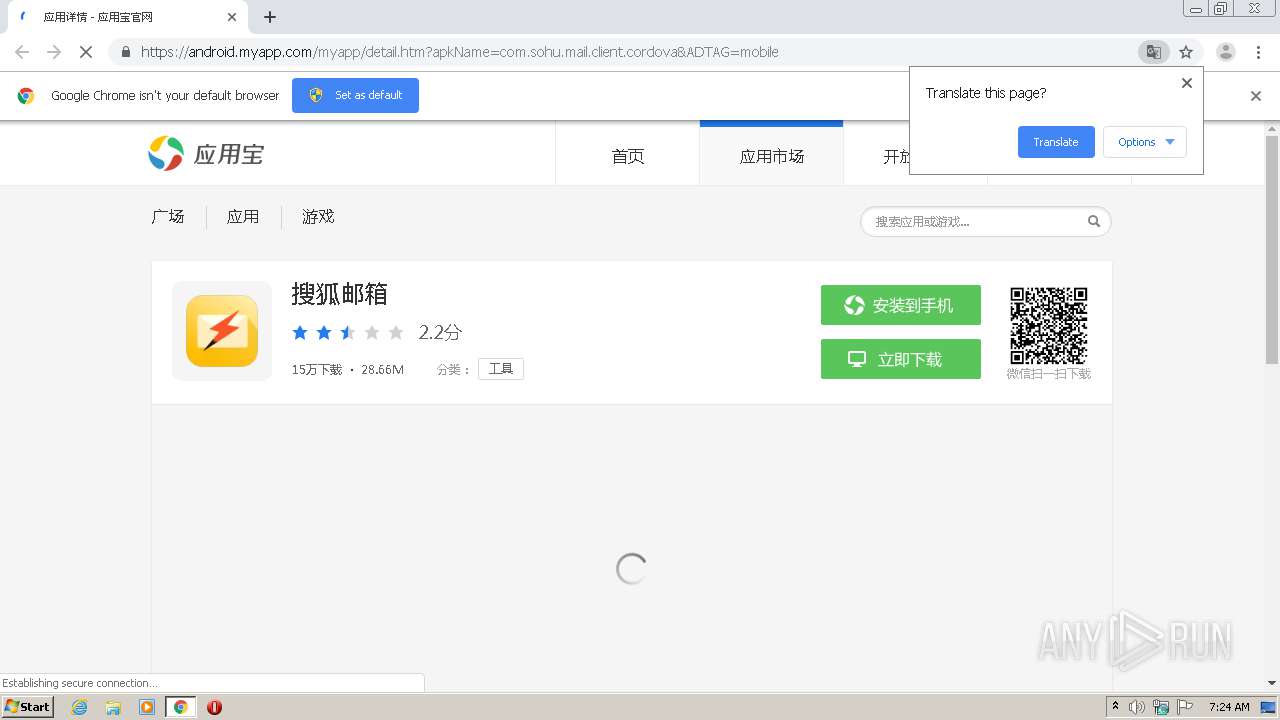Click the action center flag icon
This screenshot has height=720, width=1280.
tap(1185, 707)
